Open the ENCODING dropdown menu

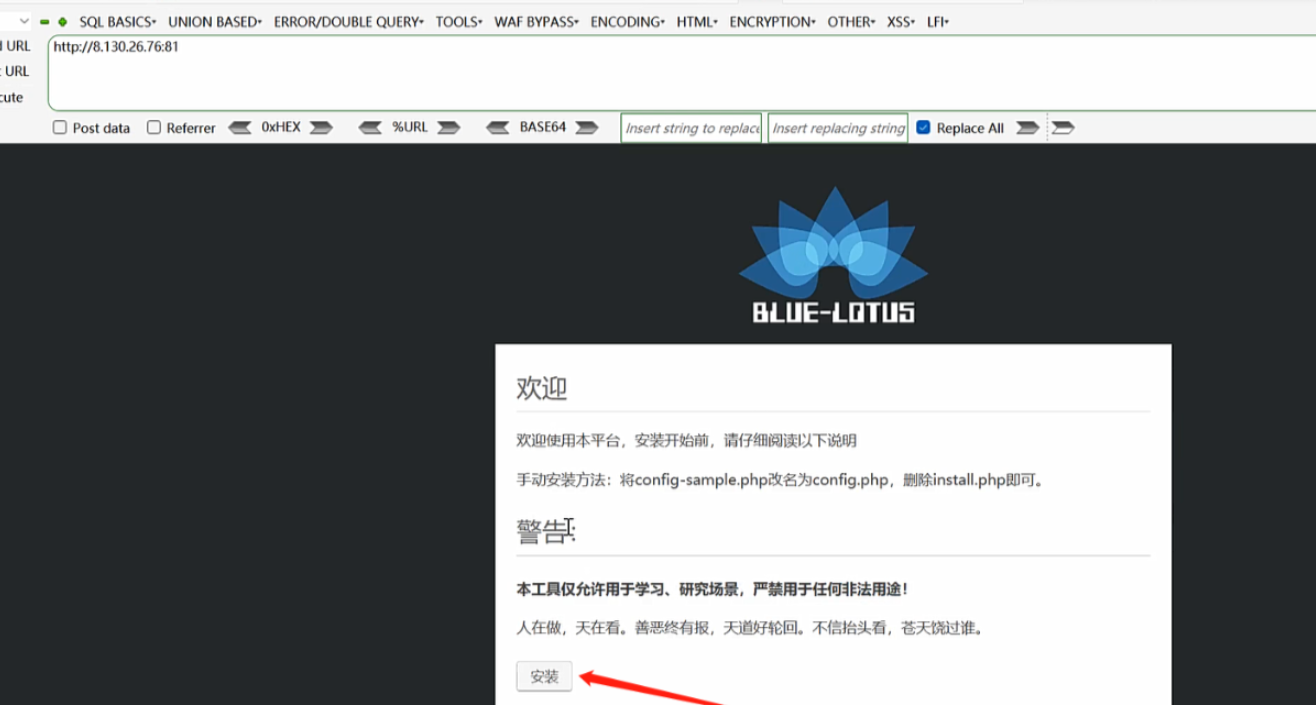pyautogui.click(x=628, y=22)
